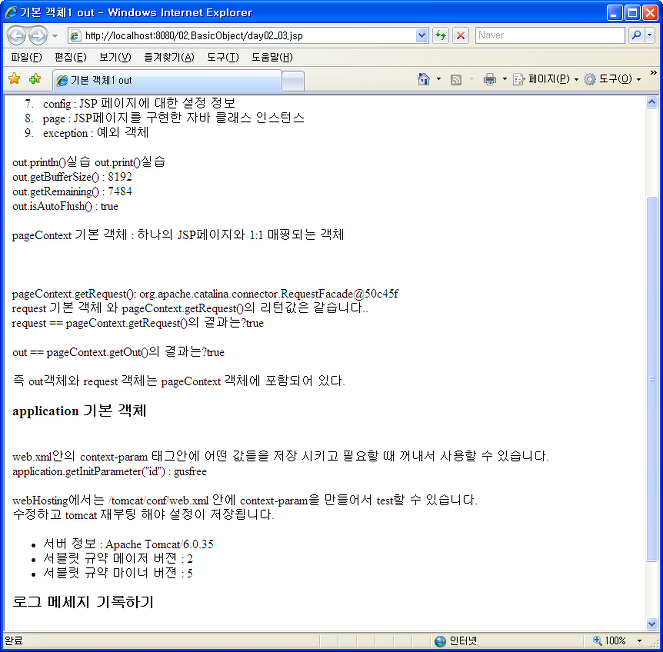The width and height of the screenshot is (663, 652).
Task: Click the text out.isAutoFlush() : true
Action: point(66,206)
